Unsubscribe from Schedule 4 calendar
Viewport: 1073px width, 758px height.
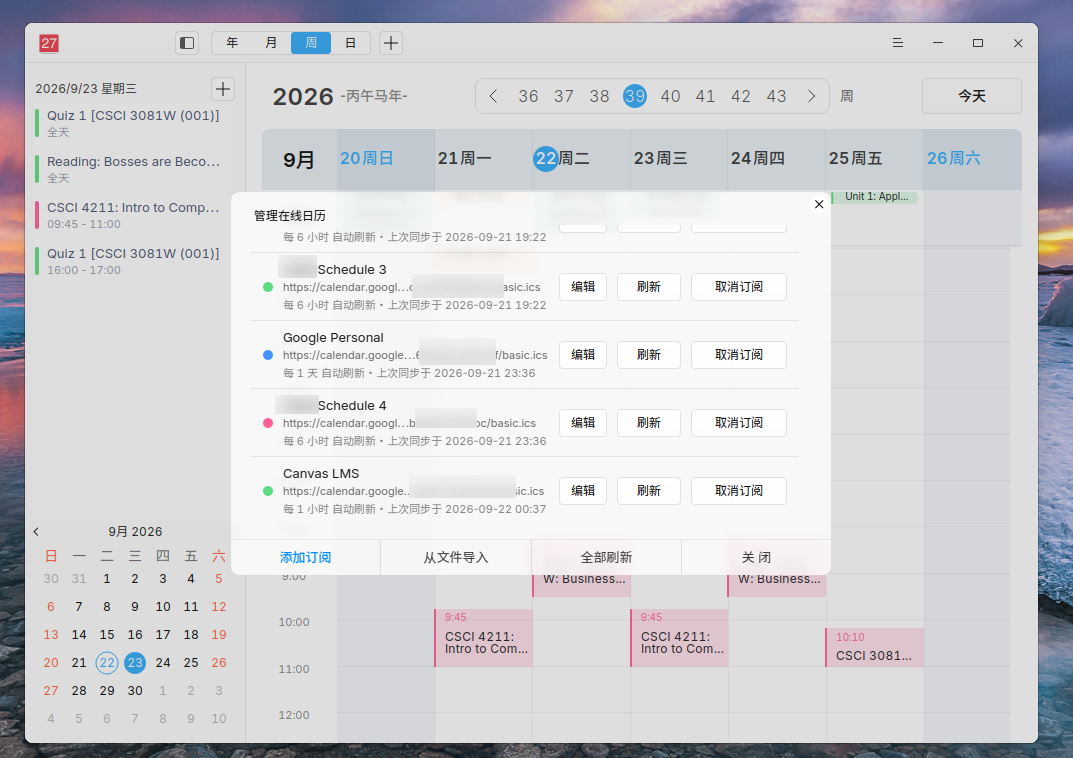(739, 423)
